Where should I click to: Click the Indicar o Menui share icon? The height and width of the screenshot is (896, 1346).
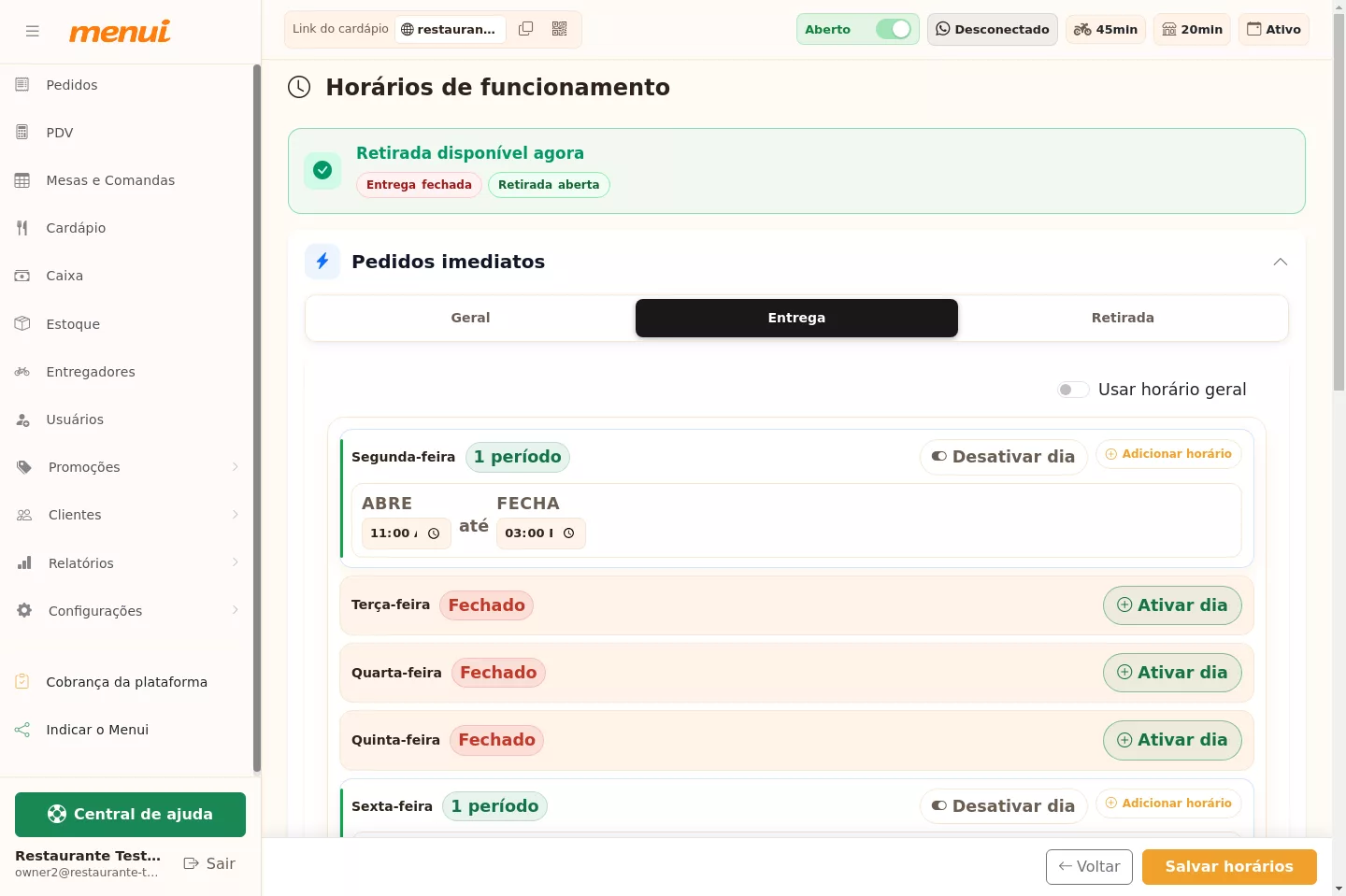pos(22,730)
